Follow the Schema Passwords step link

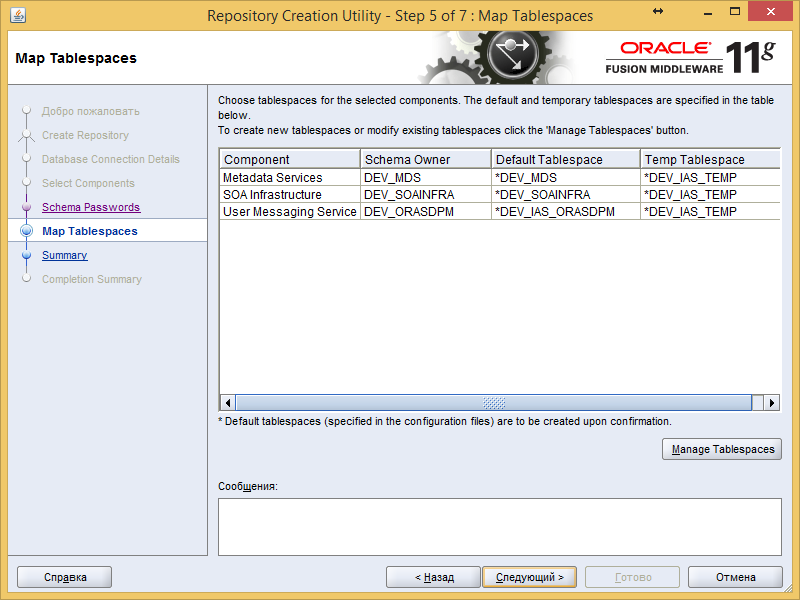tap(91, 207)
